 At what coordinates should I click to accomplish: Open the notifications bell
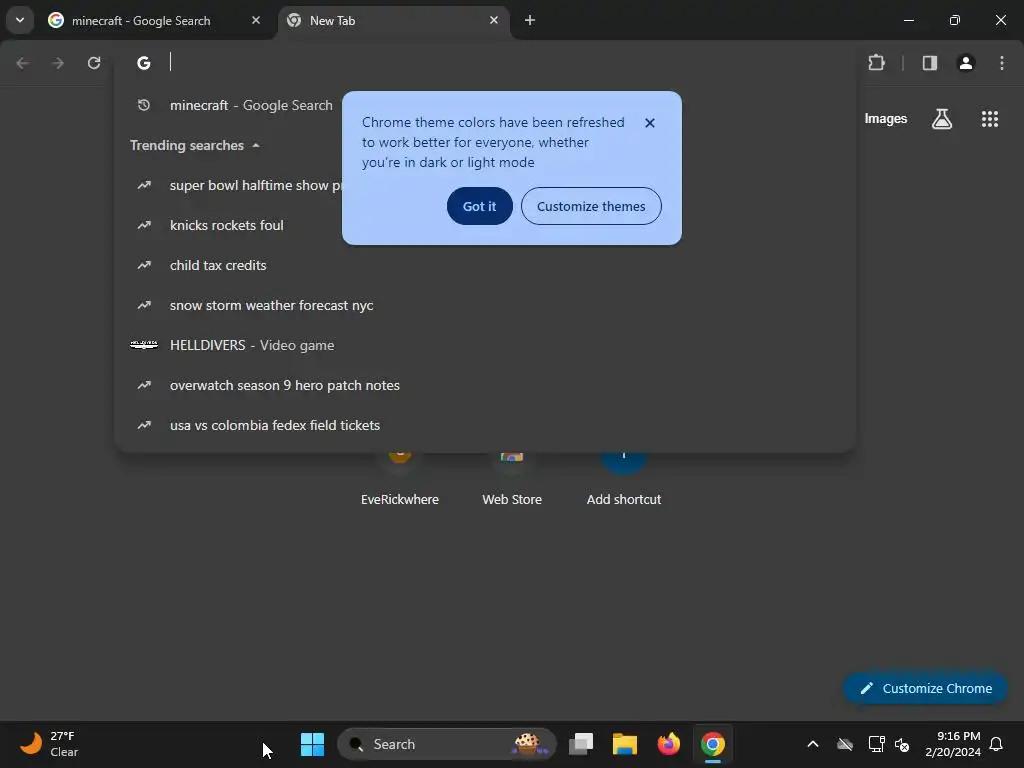pos(997,744)
